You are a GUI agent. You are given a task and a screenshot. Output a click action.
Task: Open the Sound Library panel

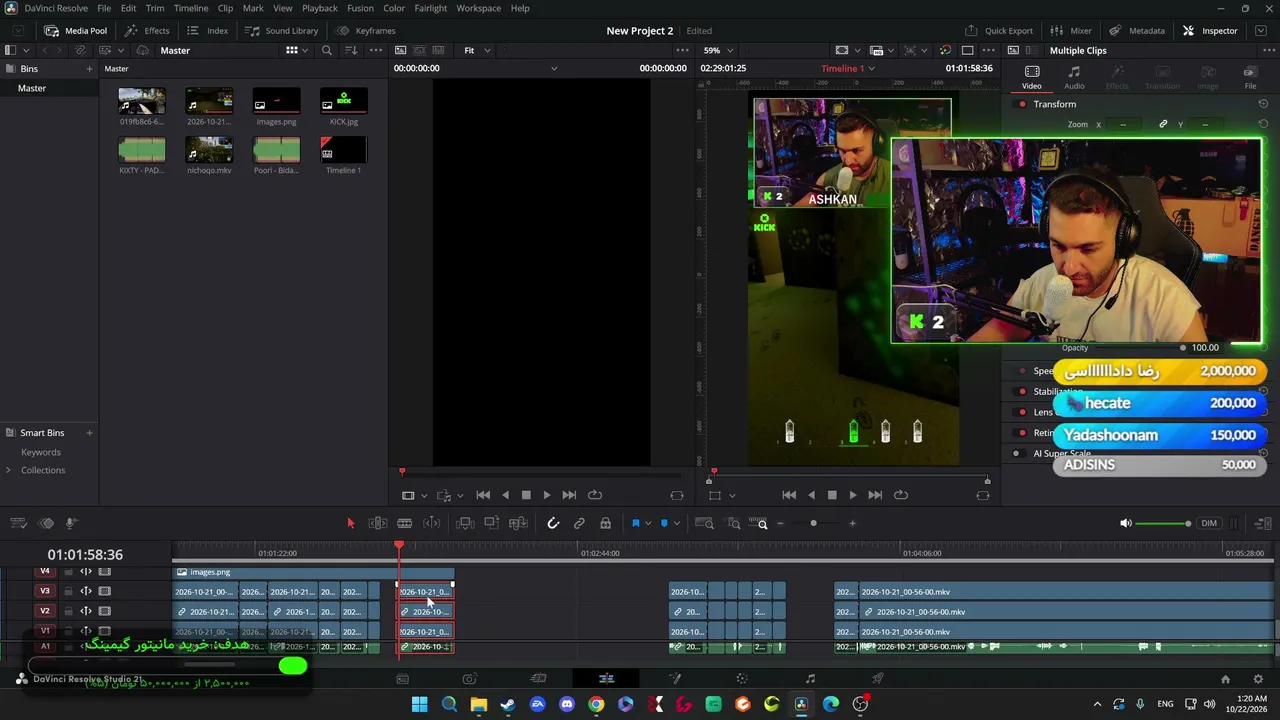coord(281,31)
